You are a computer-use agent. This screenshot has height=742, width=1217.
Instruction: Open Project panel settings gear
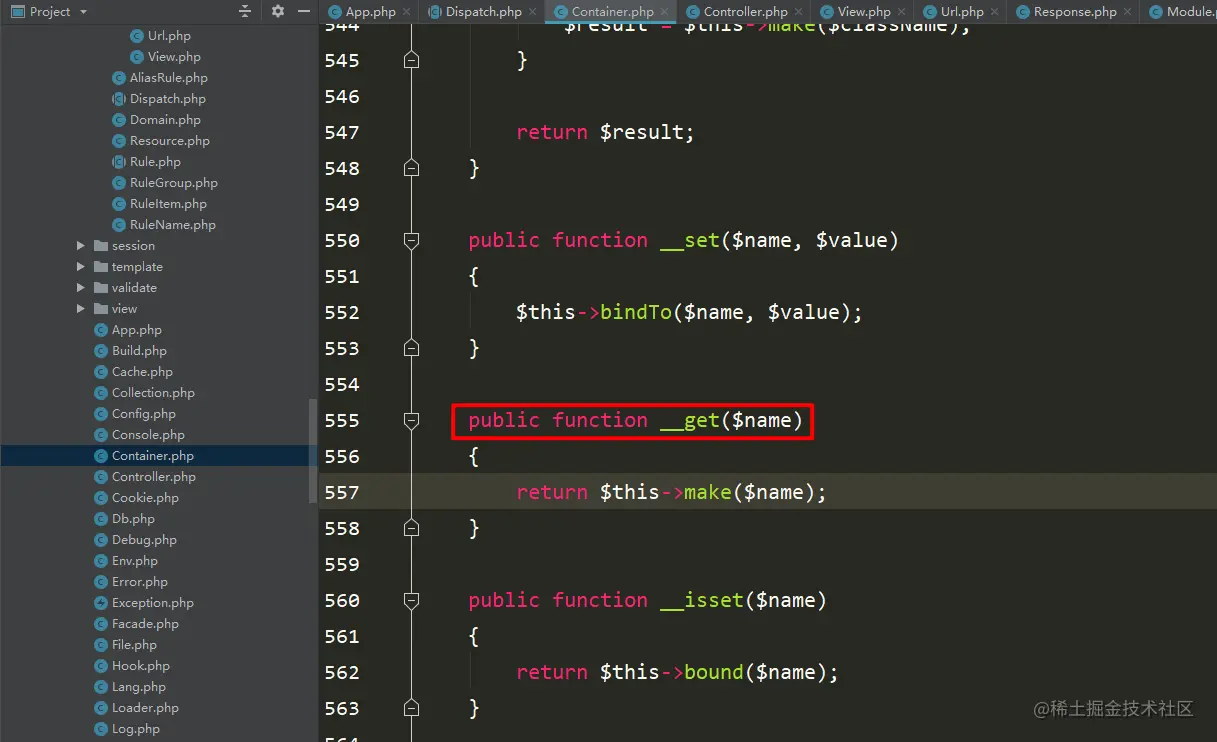click(x=278, y=11)
